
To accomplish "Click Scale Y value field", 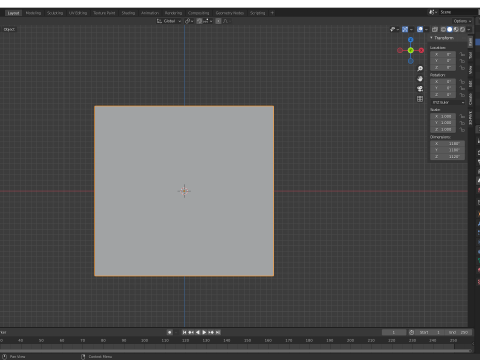I will pos(443,123).
